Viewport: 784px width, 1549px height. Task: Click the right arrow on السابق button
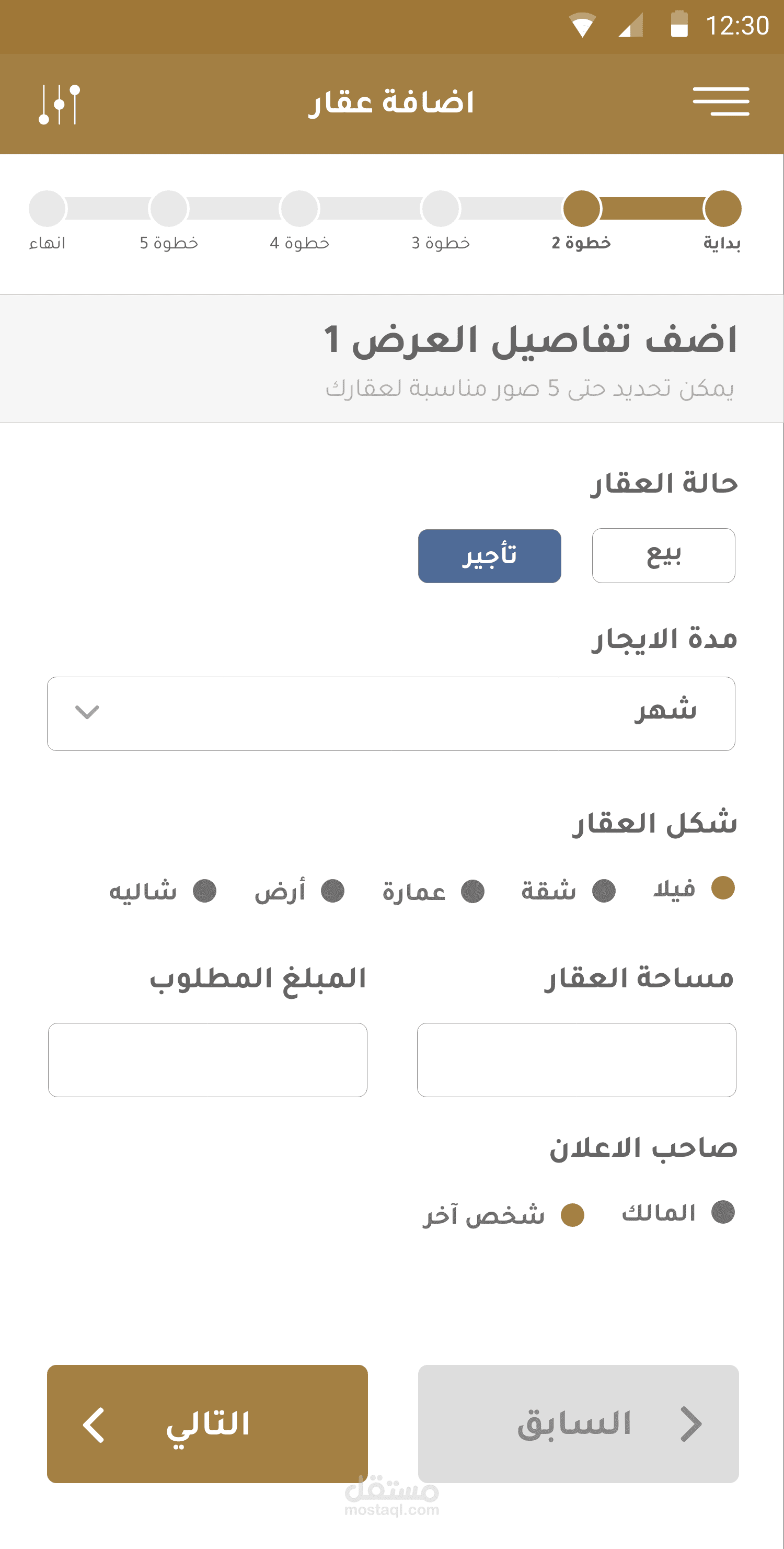point(691,1425)
